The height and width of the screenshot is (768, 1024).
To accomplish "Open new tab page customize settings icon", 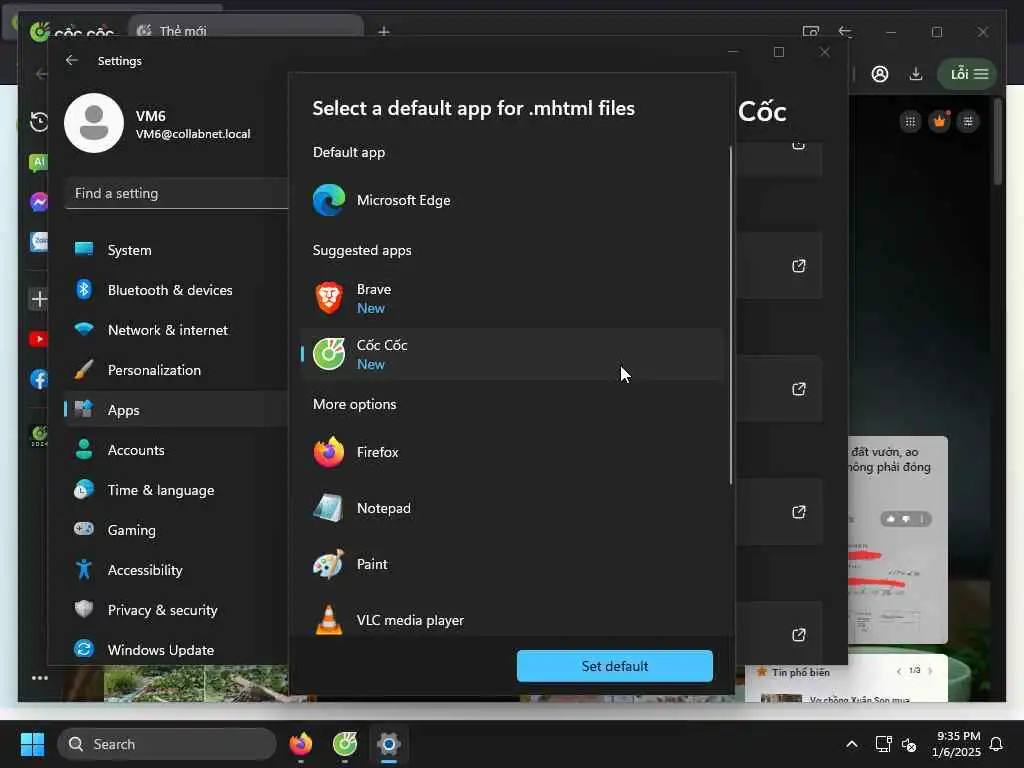I will coord(968,121).
